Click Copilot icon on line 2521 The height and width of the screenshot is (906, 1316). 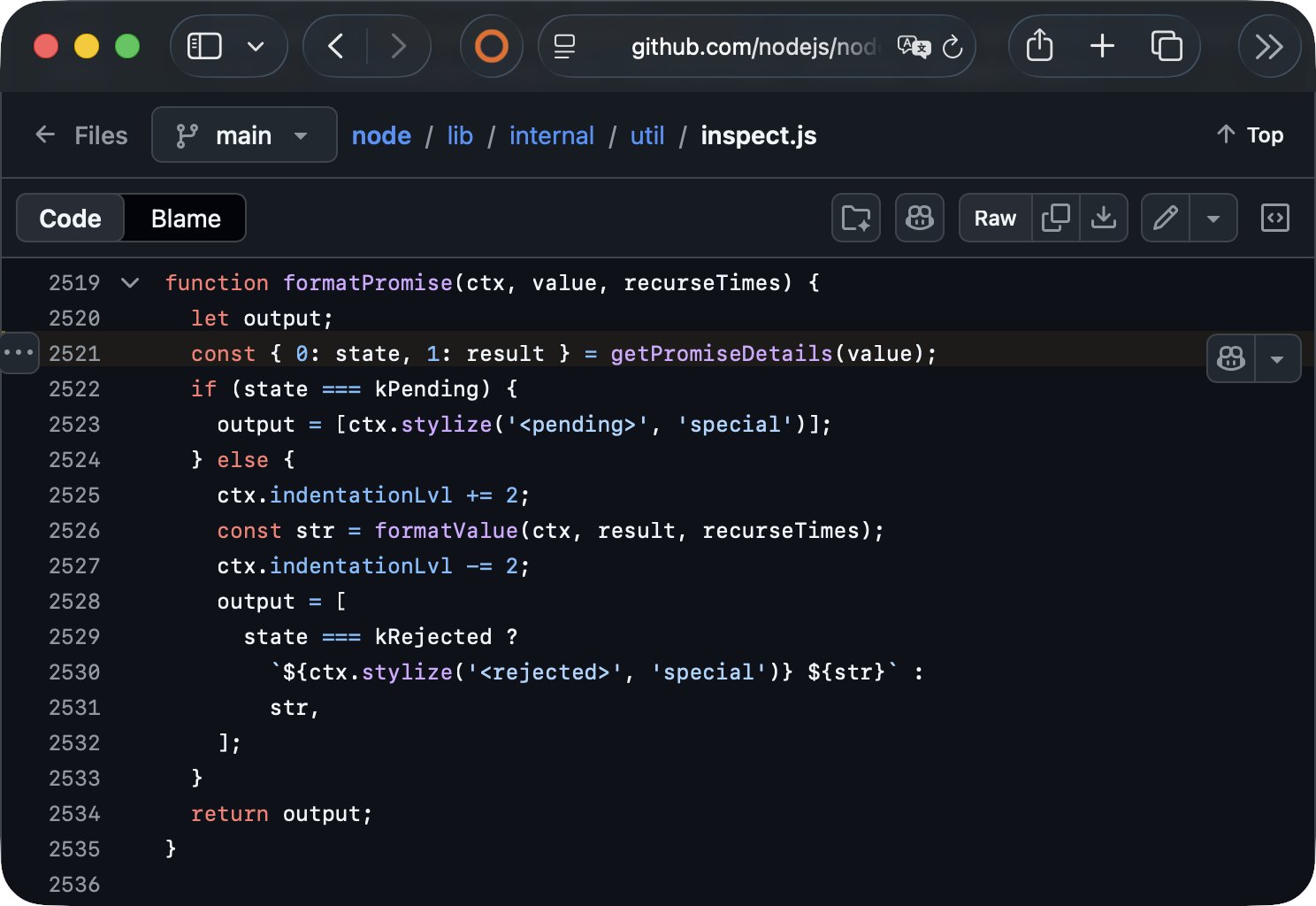(1231, 358)
